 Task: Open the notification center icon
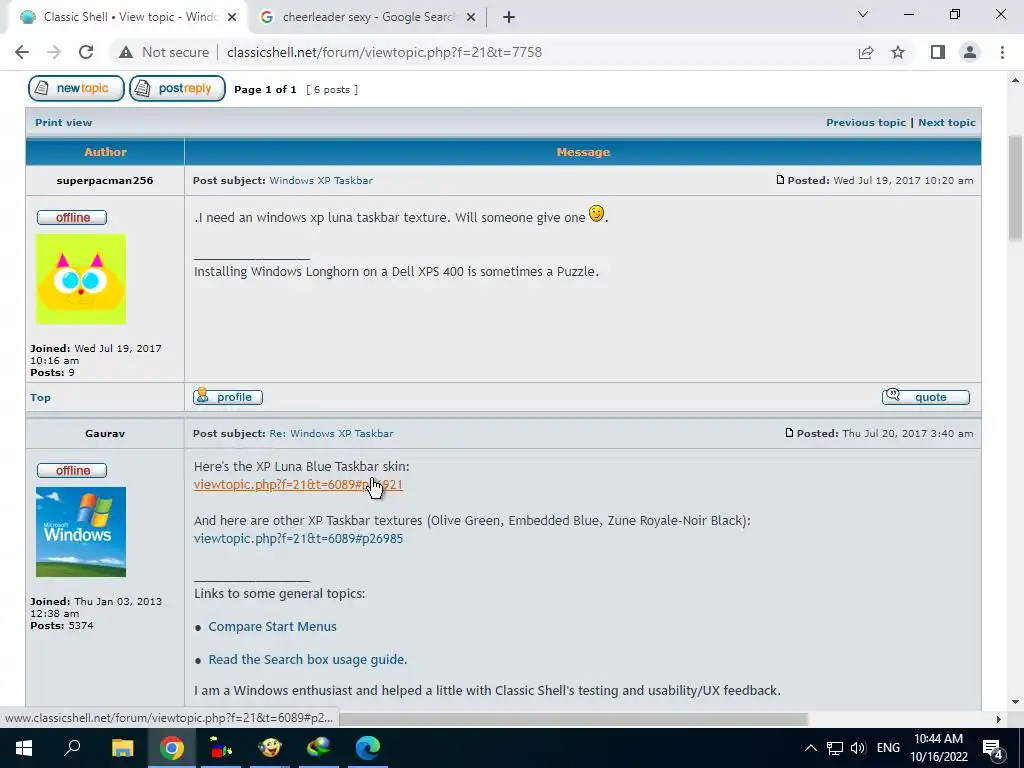click(x=993, y=748)
